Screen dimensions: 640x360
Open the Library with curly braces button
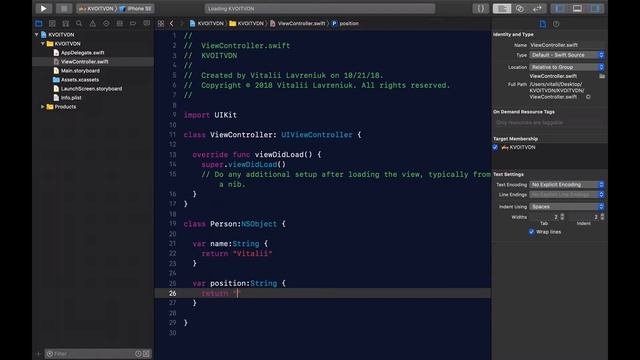point(480,8)
